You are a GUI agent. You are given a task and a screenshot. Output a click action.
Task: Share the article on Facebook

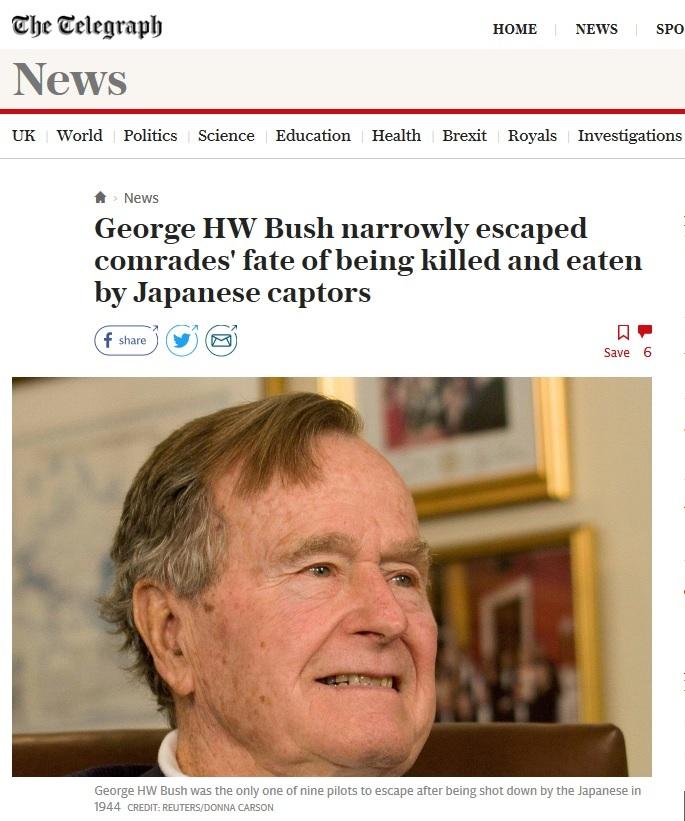[x=126, y=340]
